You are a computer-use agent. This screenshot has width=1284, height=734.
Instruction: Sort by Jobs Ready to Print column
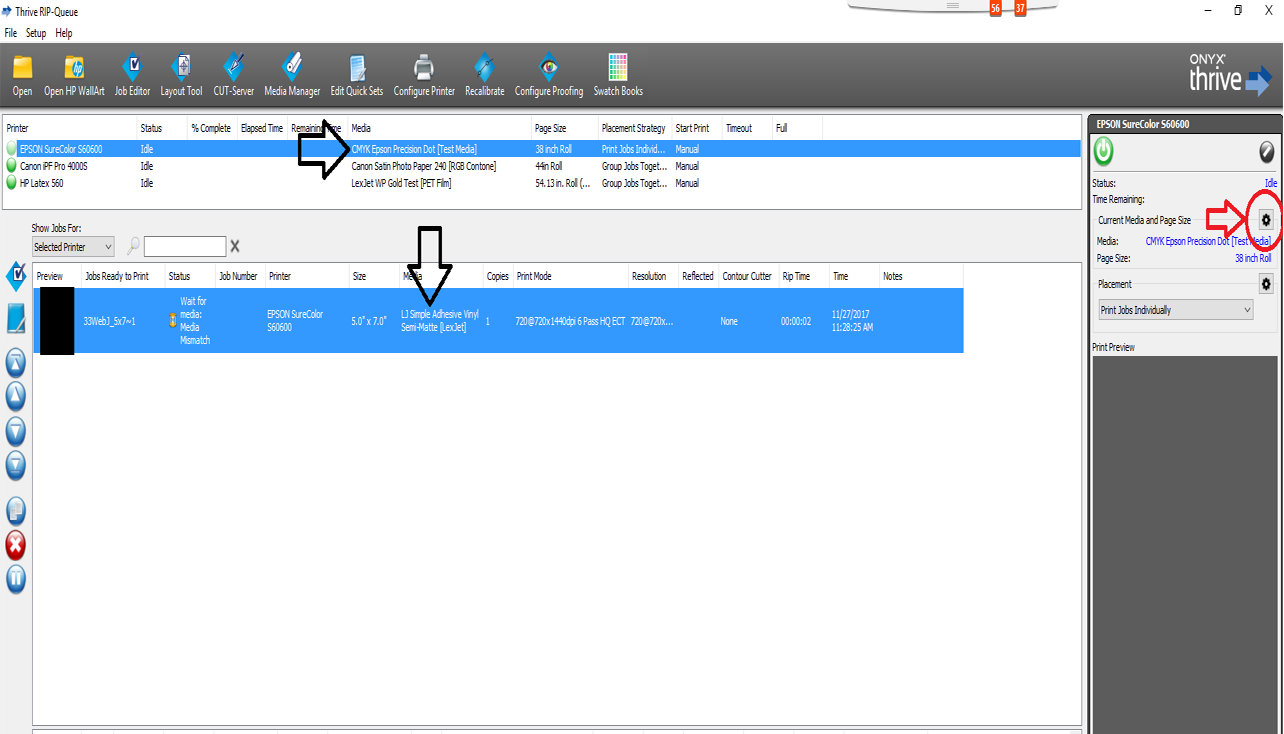[x=123, y=276]
